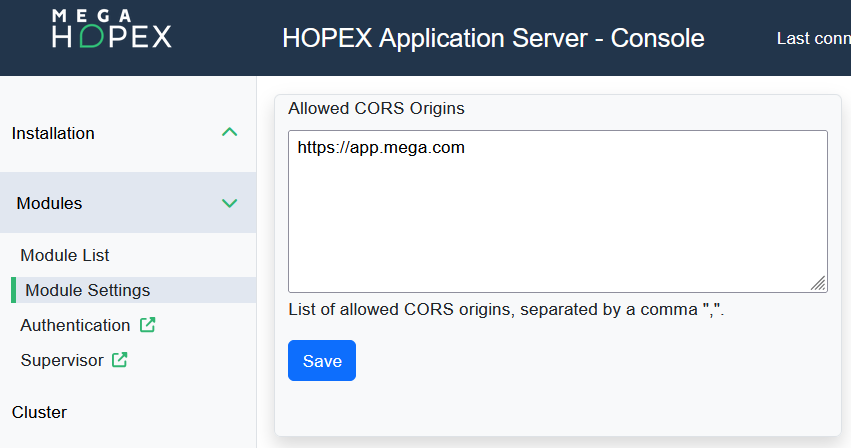Click the external link icon beside Authentication

148,325
